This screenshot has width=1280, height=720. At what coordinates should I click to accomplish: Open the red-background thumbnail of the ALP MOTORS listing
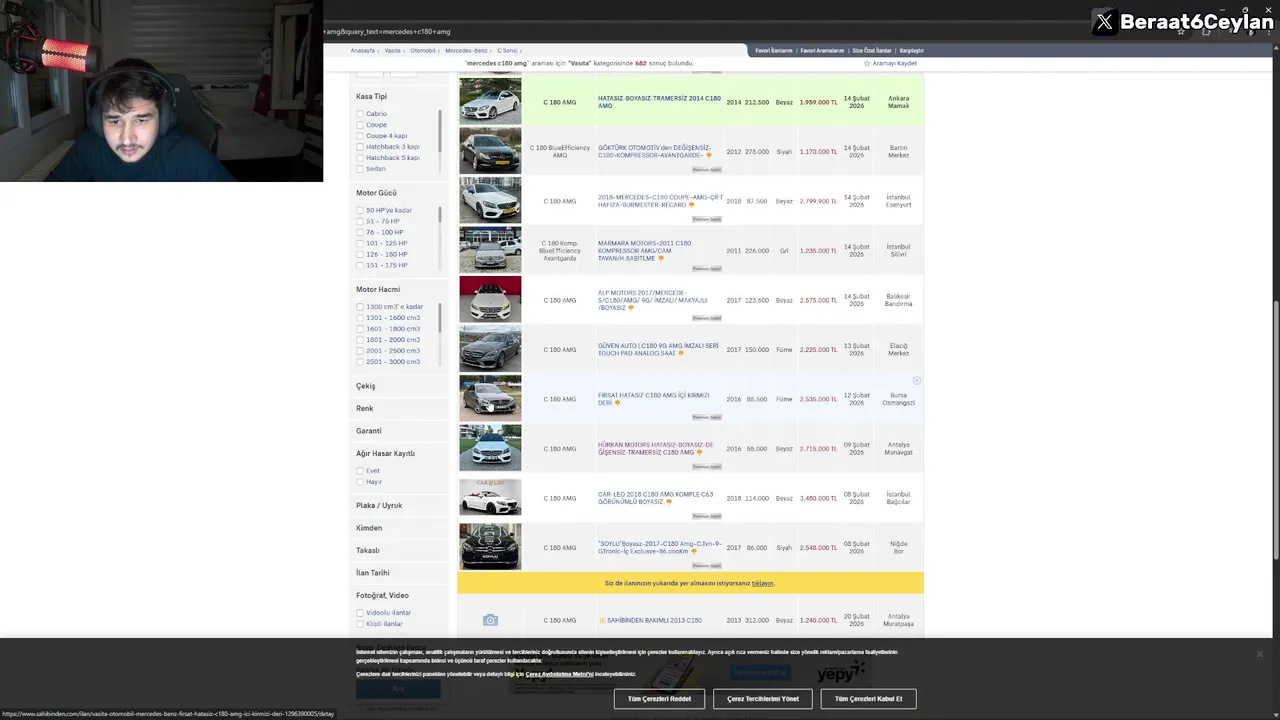(490, 300)
